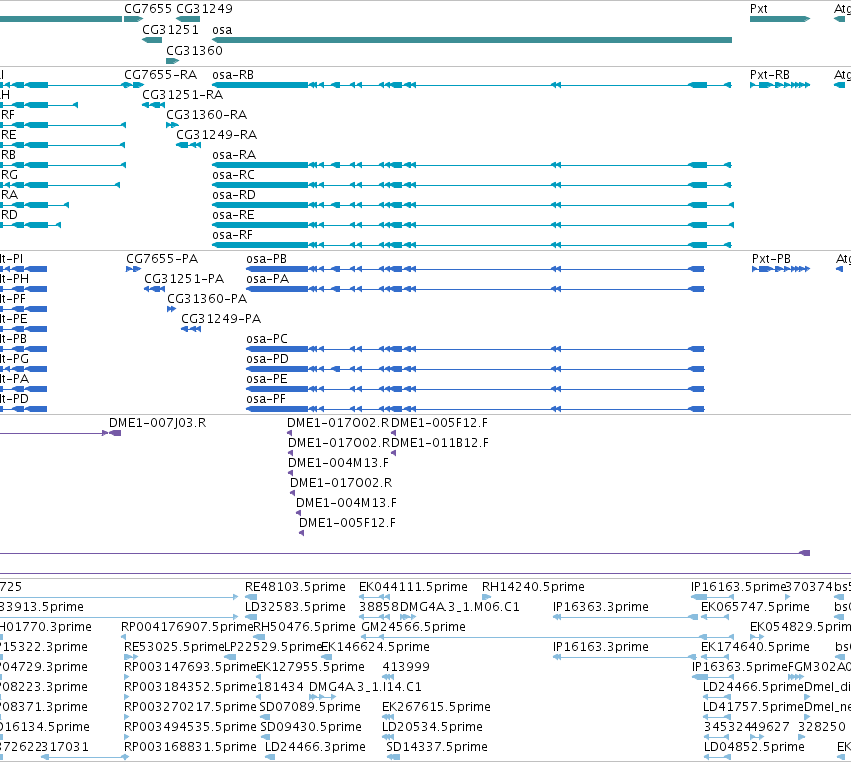
Task: Click the CG7655-PA protein label
Action: [162, 259]
